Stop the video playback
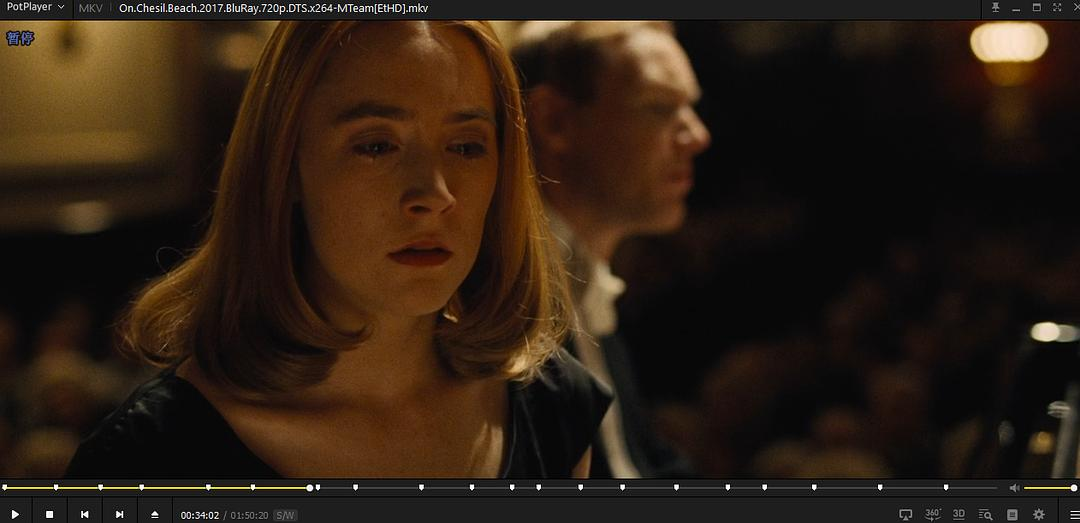 pos(49,514)
